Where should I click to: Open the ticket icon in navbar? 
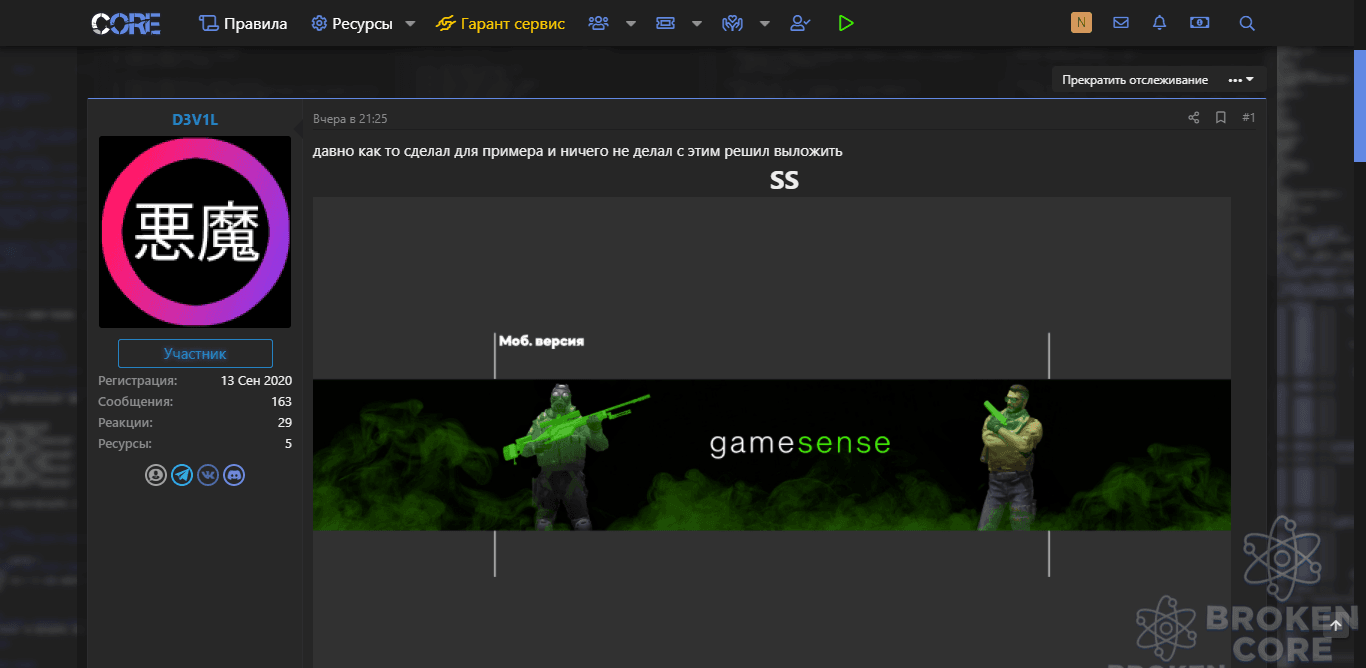(x=666, y=23)
